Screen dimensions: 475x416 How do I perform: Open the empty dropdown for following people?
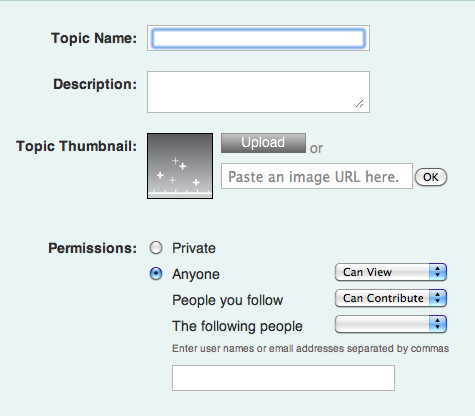[391, 324]
